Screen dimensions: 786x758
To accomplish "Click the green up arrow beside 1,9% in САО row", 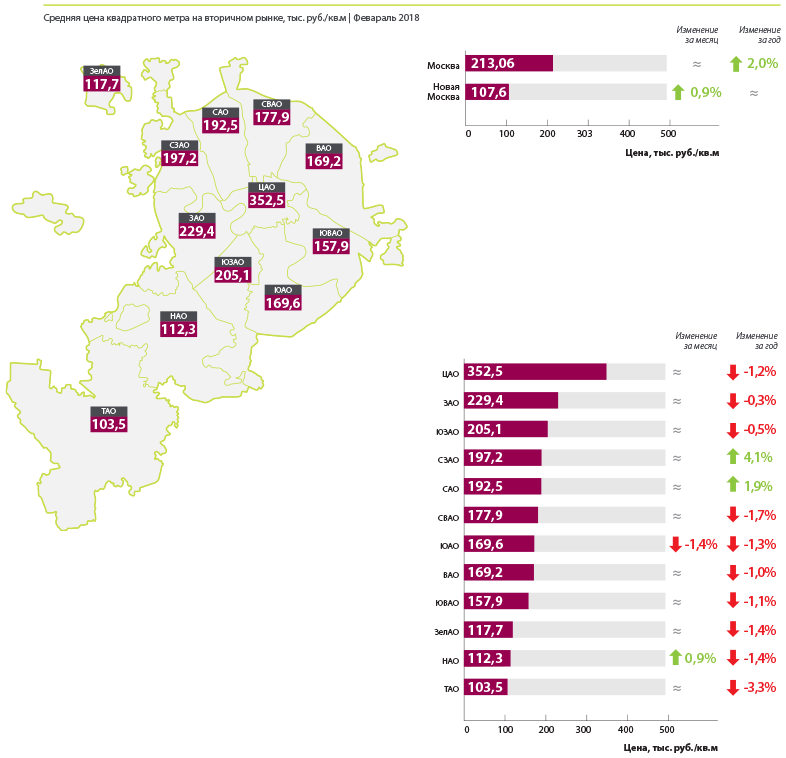I will [x=733, y=485].
